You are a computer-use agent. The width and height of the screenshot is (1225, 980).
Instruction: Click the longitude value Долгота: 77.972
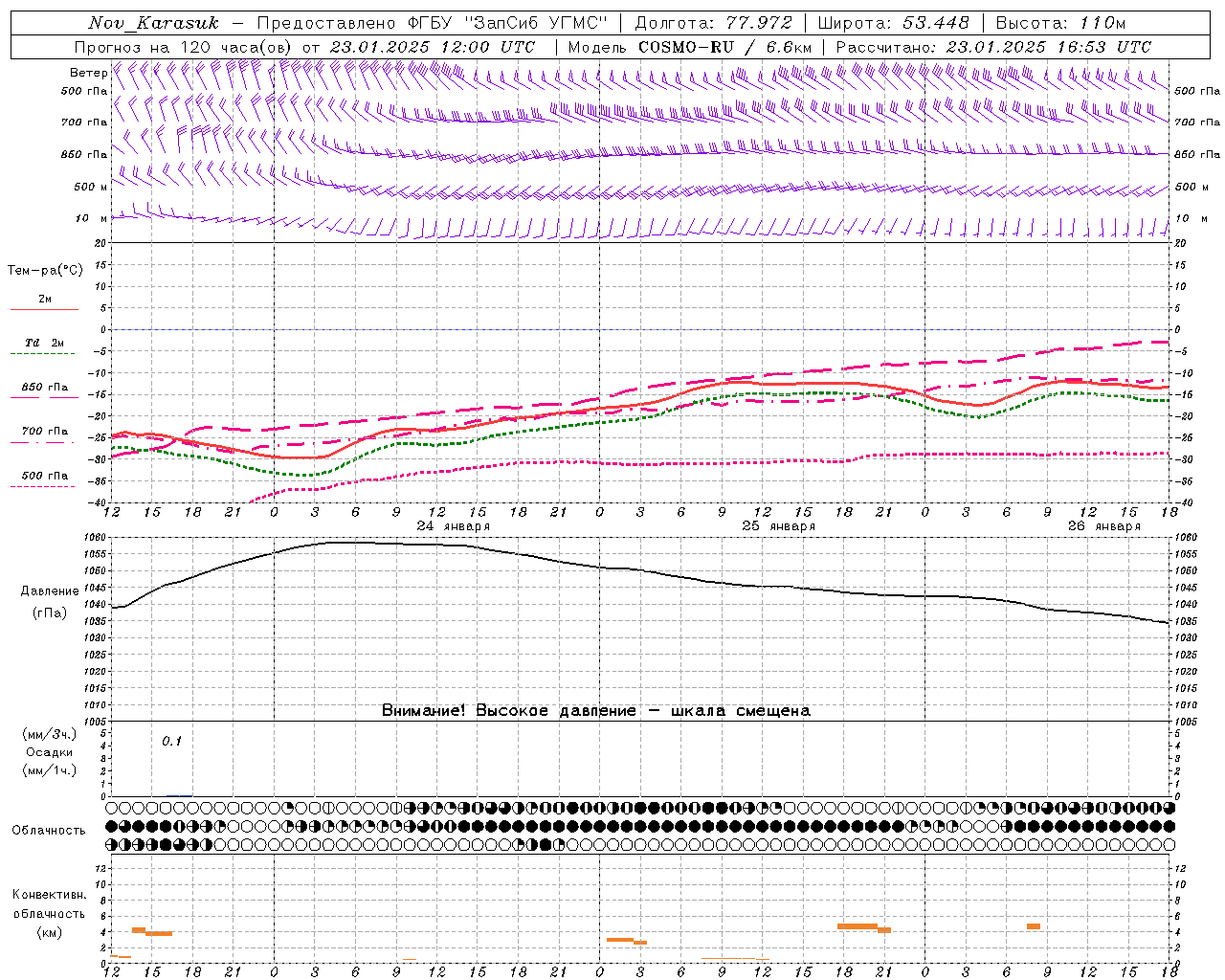(x=714, y=23)
